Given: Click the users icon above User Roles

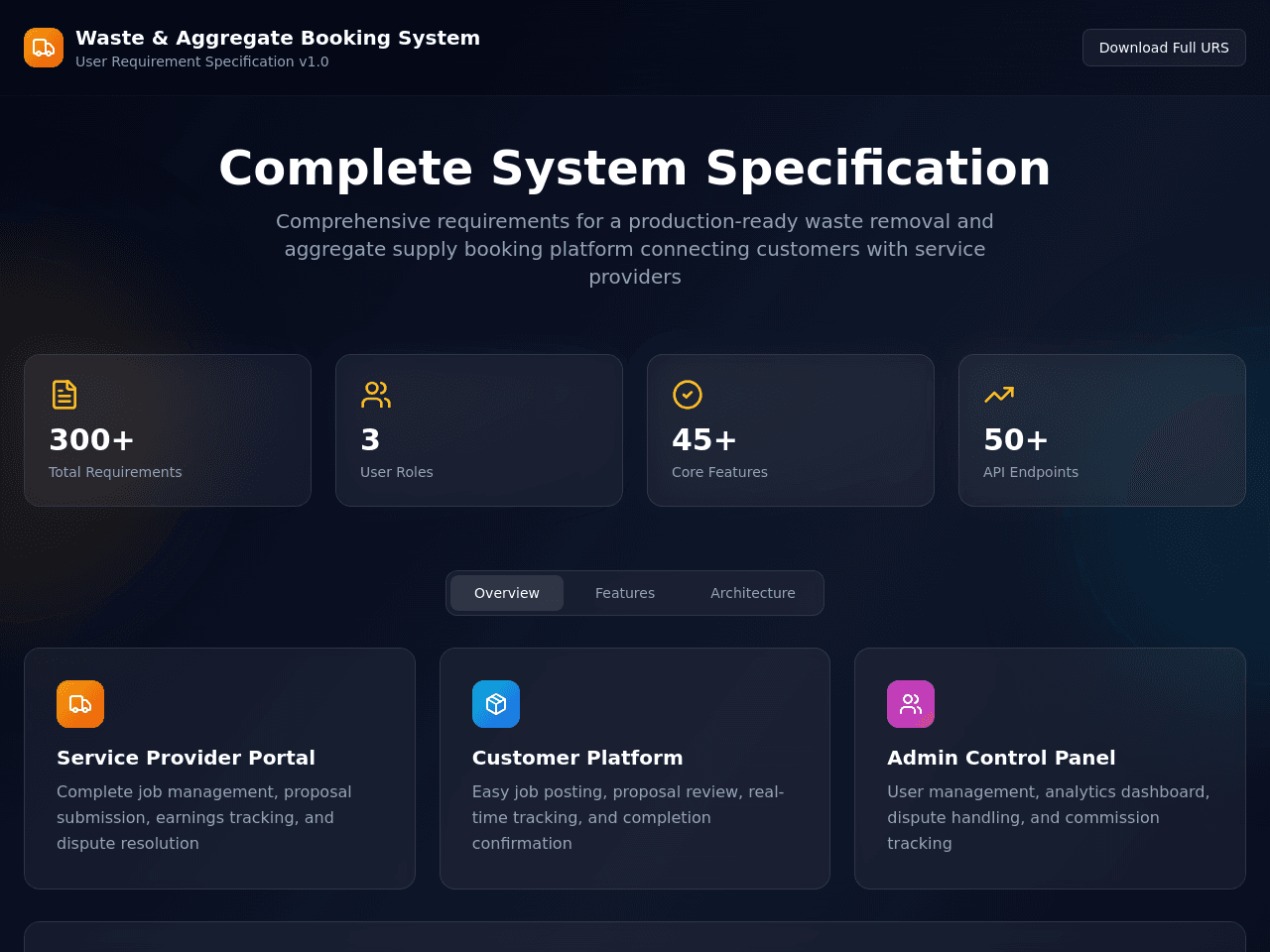Looking at the screenshot, I should [x=376, y=395].
